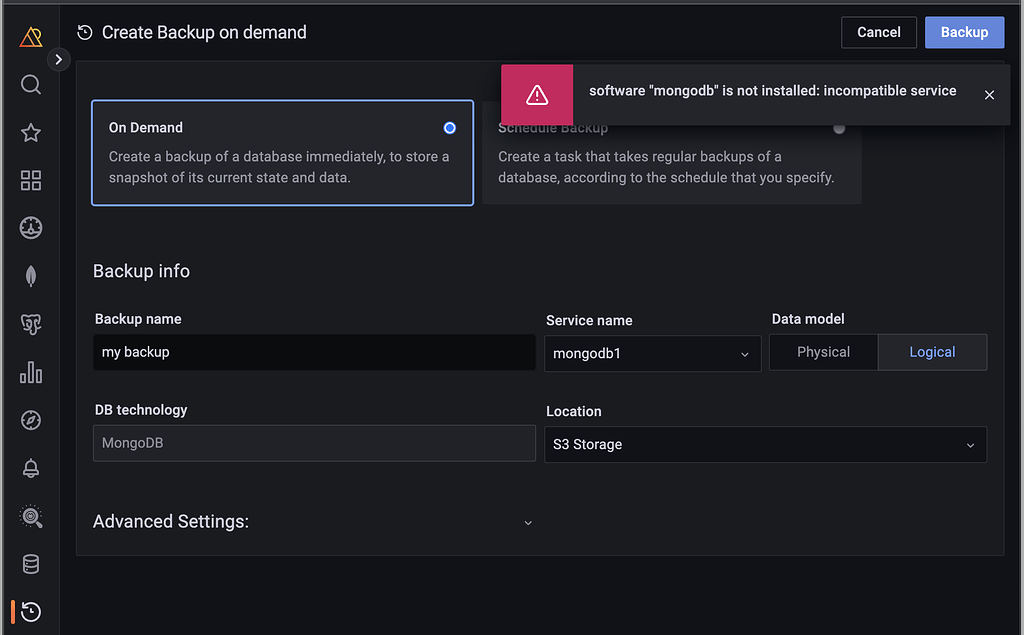Open the Service name dropdown

tap(652, 353)
